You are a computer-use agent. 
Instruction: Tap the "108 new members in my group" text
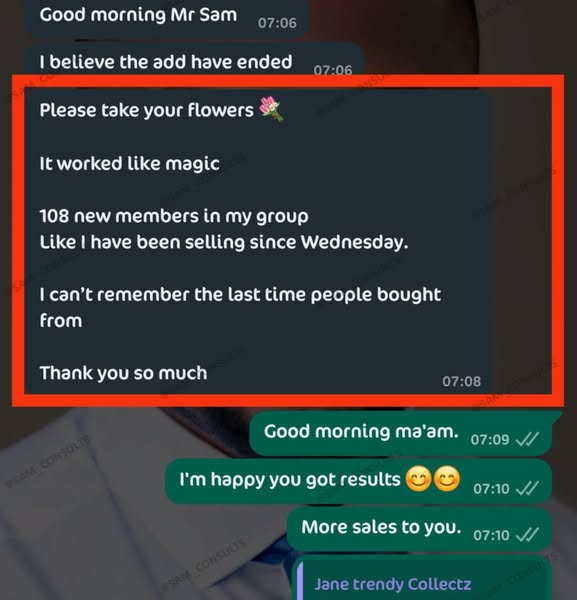pyautogui.click(x=174, y=217)
